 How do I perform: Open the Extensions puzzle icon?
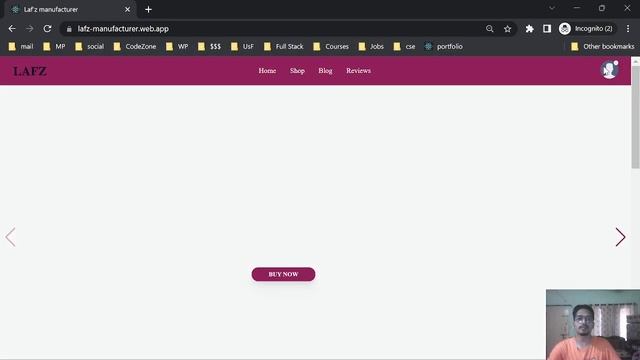pyautogui.click(x=529, y=29)
